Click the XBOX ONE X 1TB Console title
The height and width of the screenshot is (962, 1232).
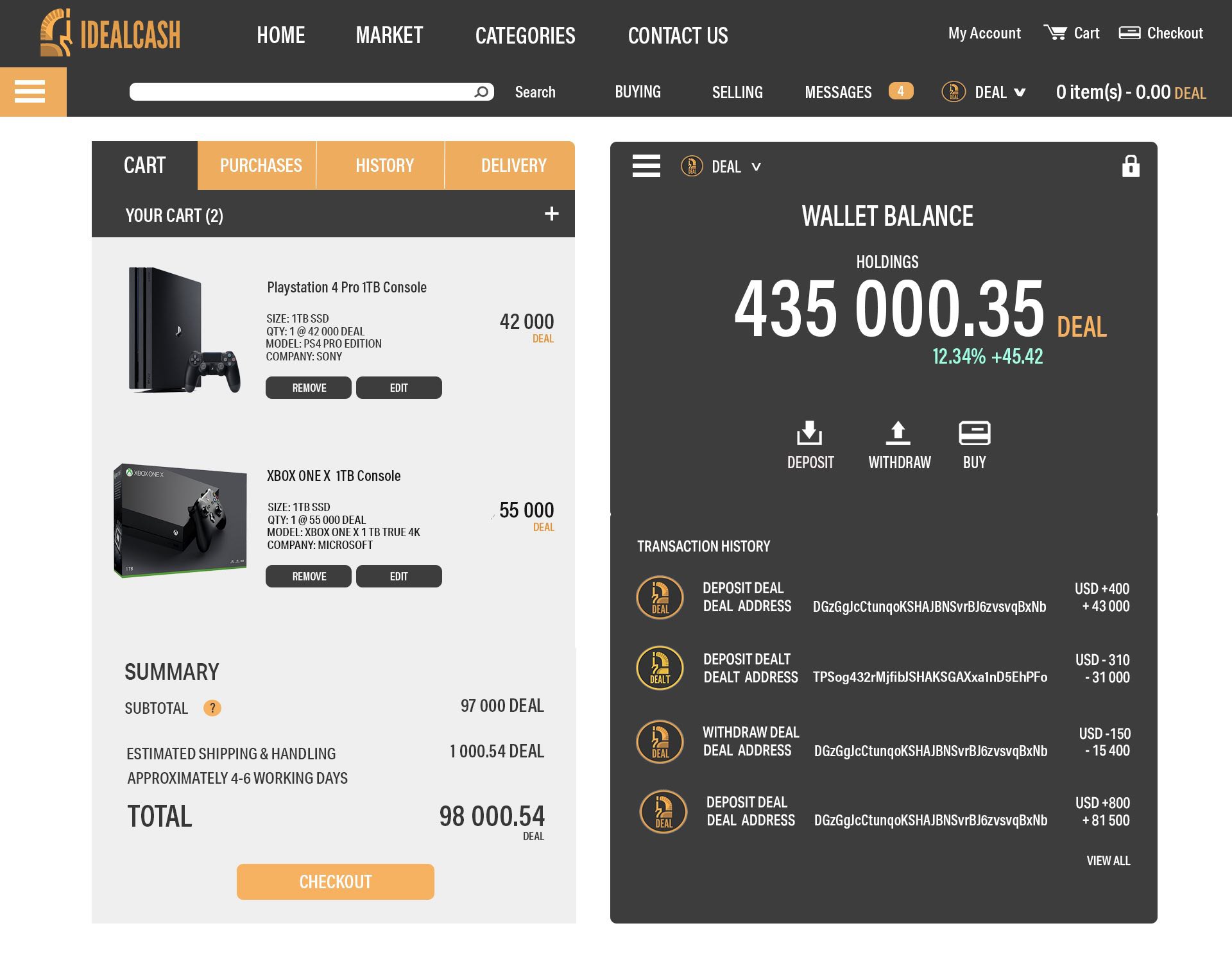tap(334, 476)
